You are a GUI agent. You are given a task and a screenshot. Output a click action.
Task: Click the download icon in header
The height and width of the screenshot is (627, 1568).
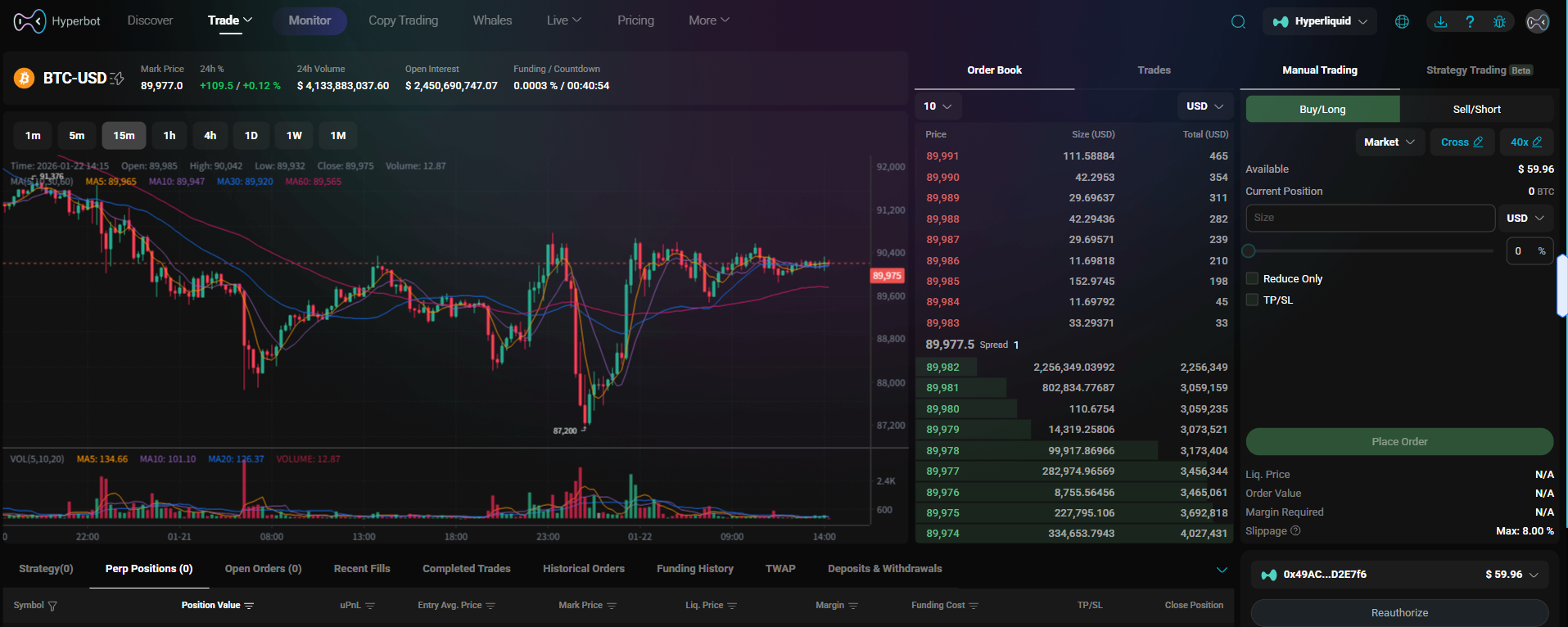pyautogui.click(x=1440, y=21)
